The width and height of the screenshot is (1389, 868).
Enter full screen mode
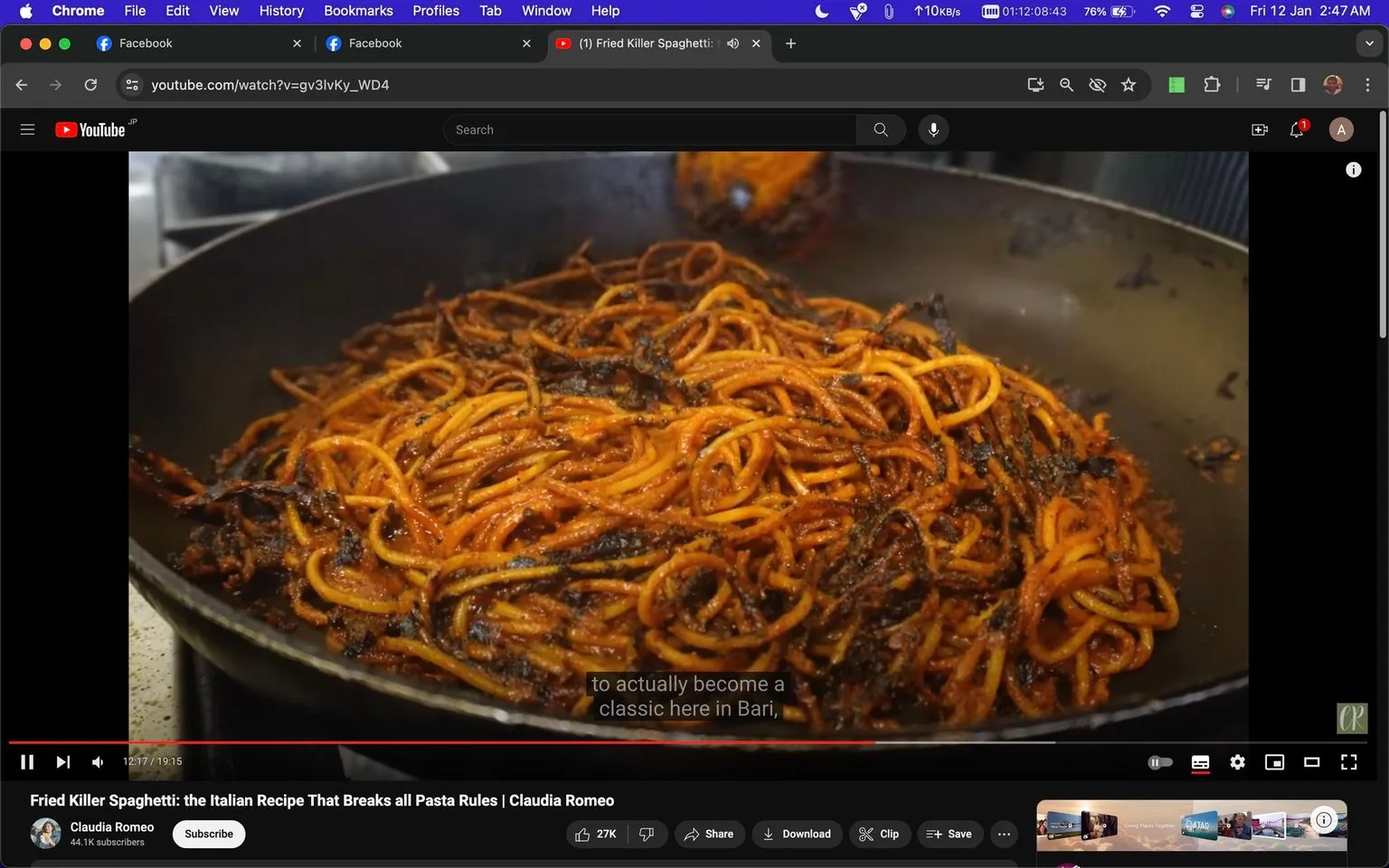(x=1348, y=762)
